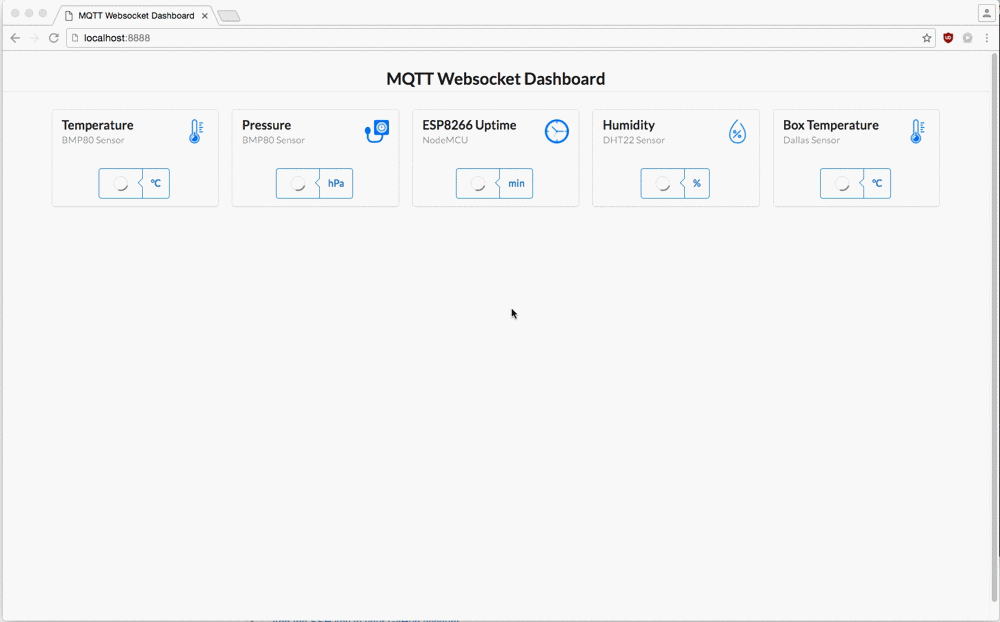Click the min unit badge under ESP8266 Uptime

(x=516, y=183)
